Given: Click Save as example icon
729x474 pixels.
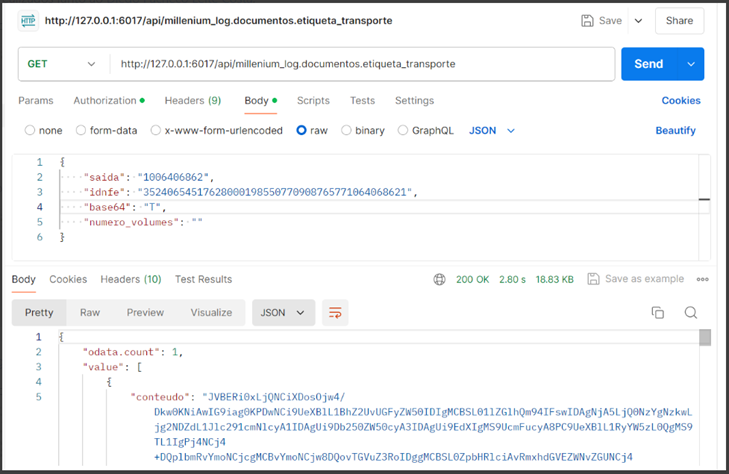Looking at the screenshot, I should (593, 279).
